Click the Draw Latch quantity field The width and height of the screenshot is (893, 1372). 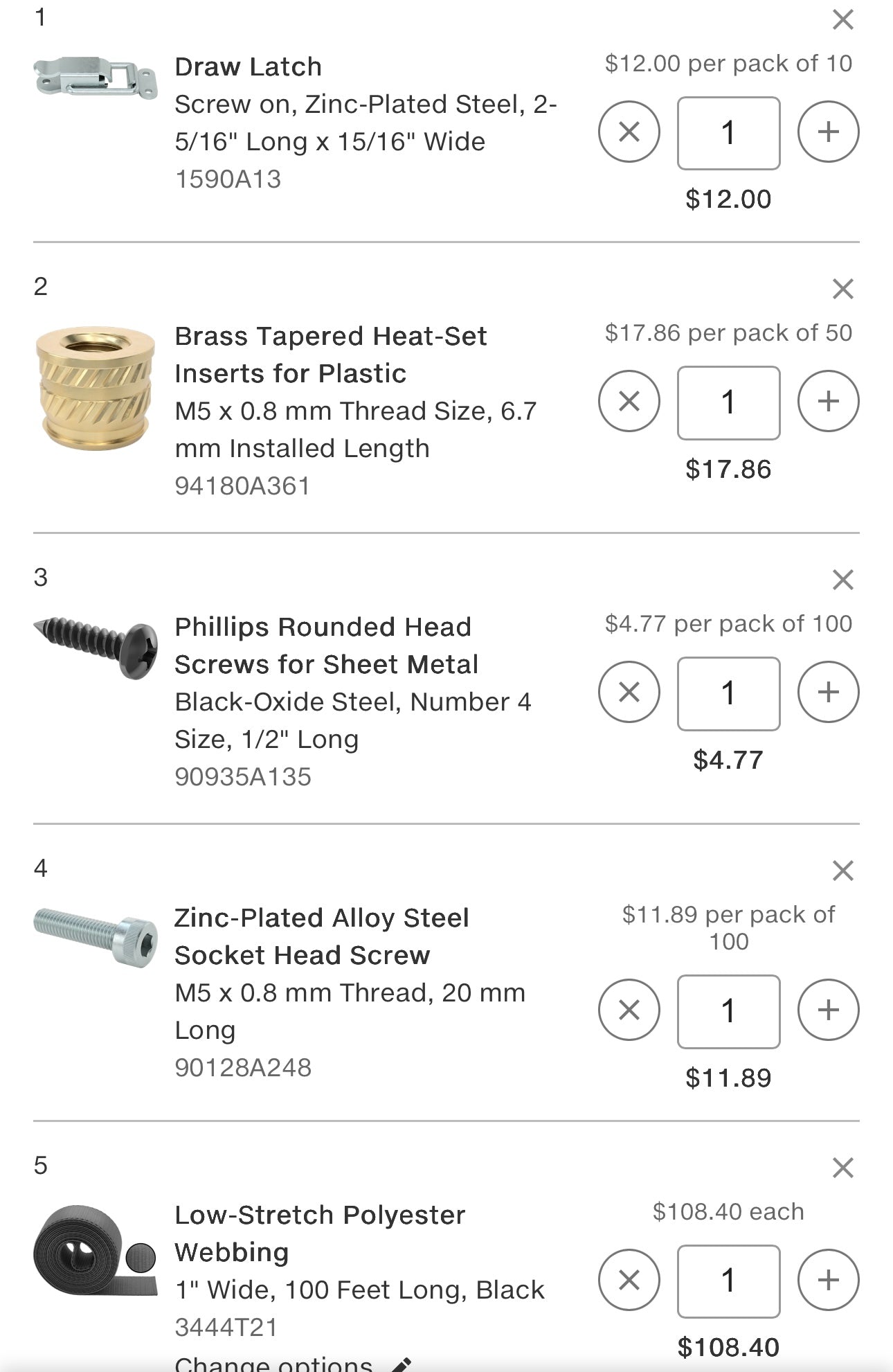(x=728, y=133)
